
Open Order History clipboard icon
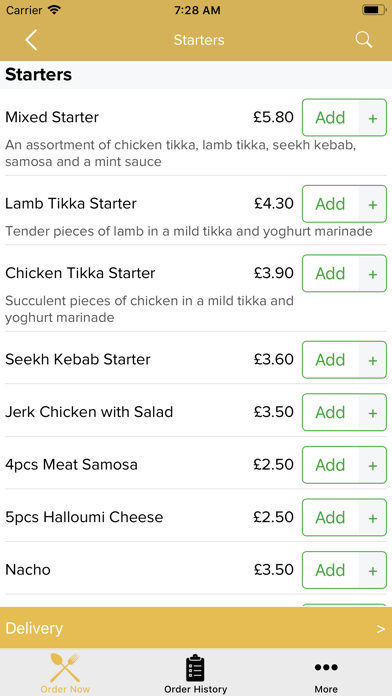tap(195, 668)
